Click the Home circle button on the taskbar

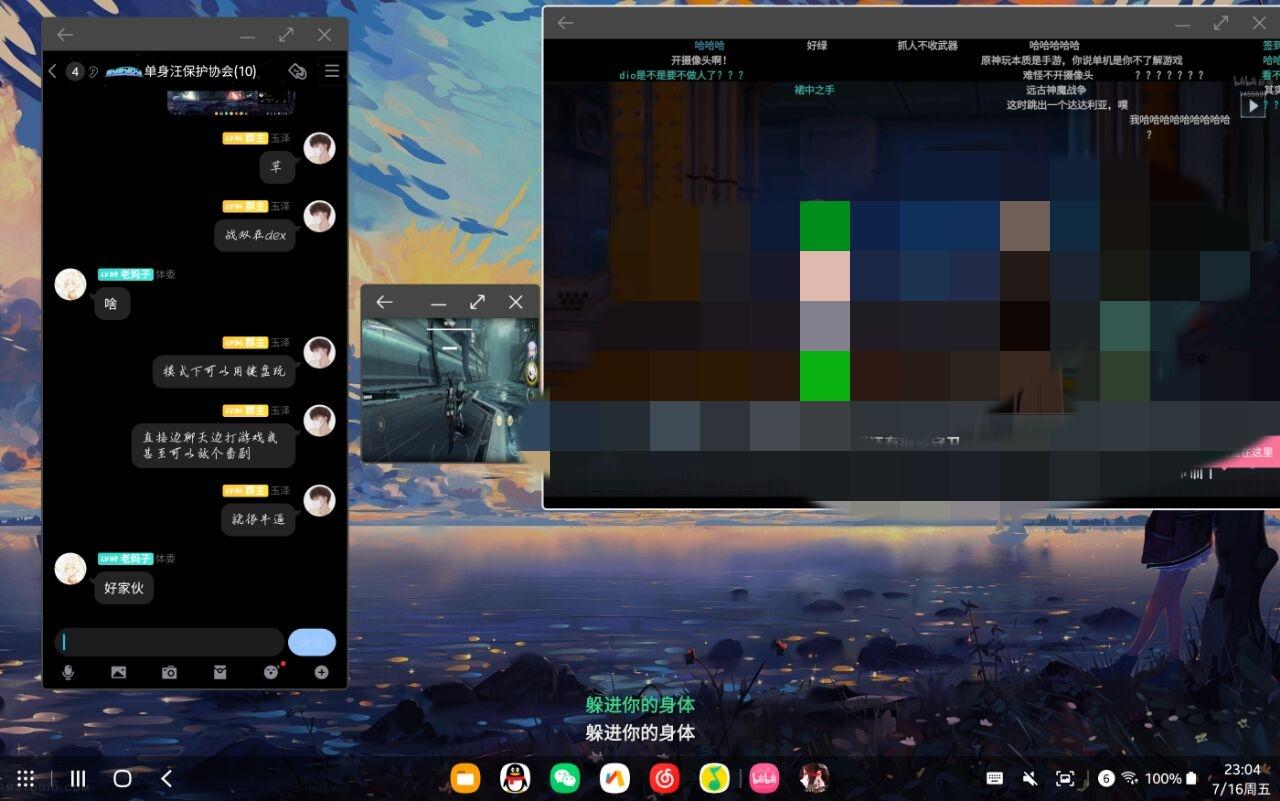pos(122,778)
